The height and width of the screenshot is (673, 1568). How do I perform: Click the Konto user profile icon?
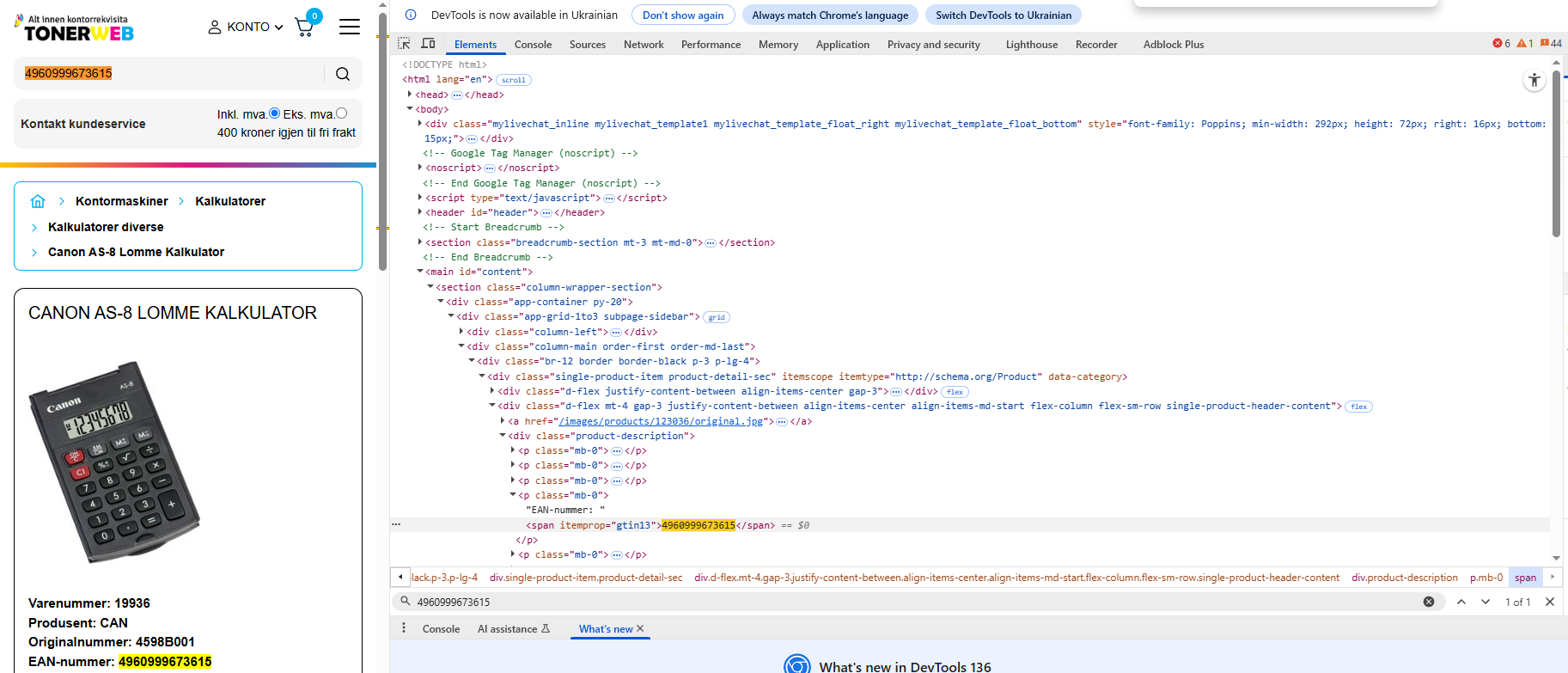point(215,28)
